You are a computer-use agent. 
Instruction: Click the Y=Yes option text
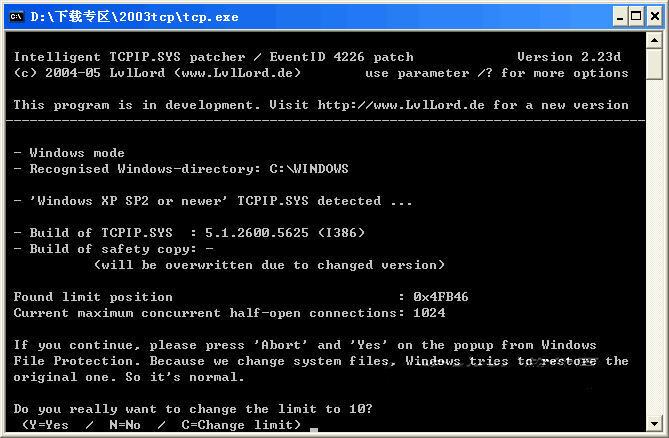click(x=48, y=425)
